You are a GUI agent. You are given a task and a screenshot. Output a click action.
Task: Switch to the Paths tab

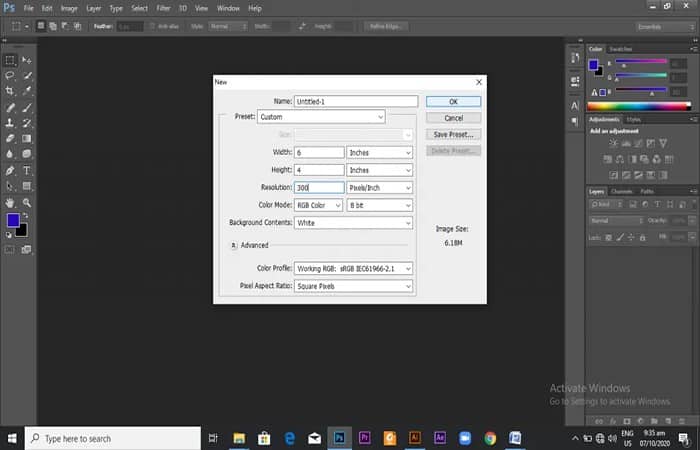point(647,192)
